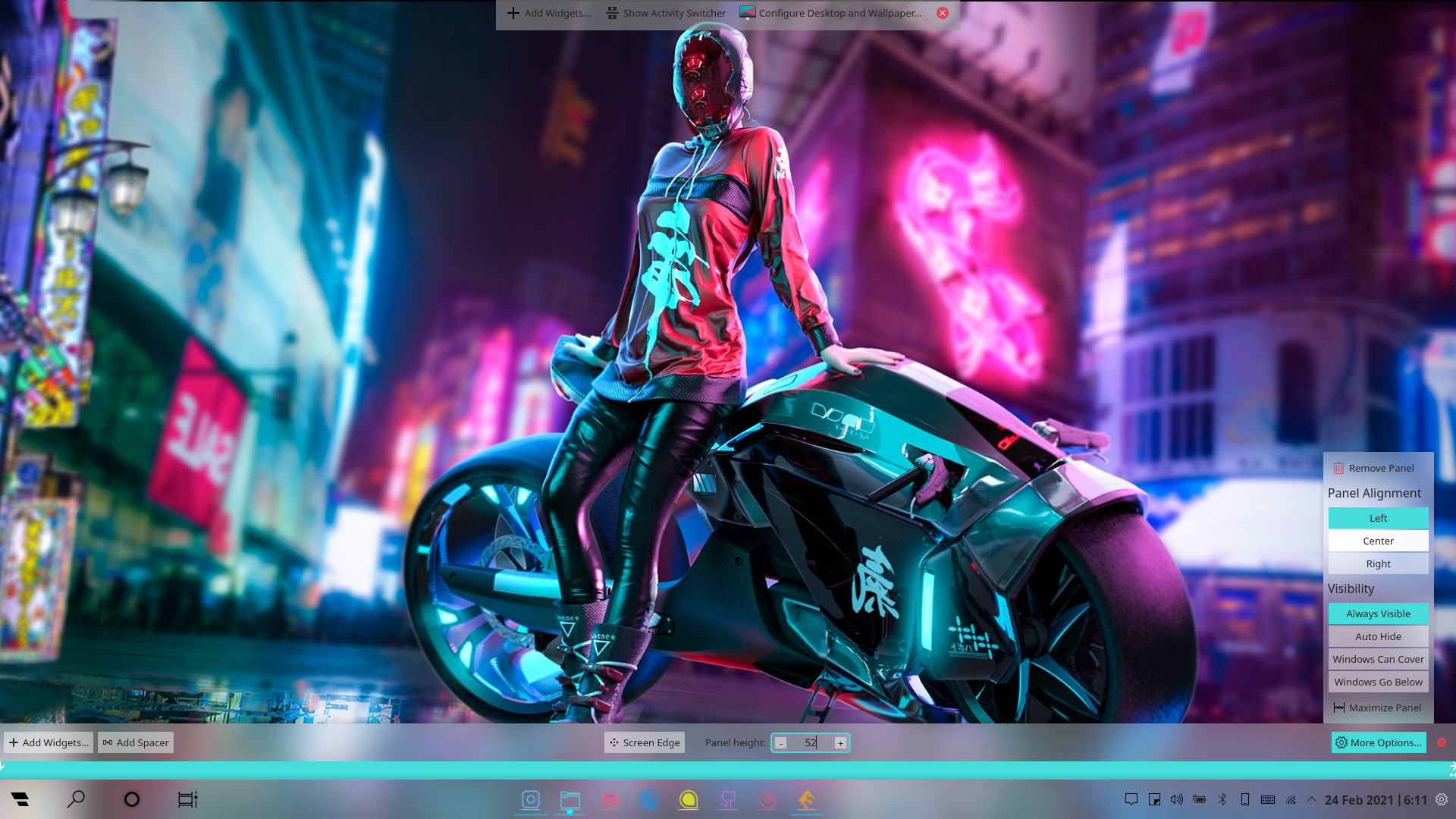Open the Wi-Fi network tray icon
This screenshot has width=1456, height=819.
(x=1291, y=799)
